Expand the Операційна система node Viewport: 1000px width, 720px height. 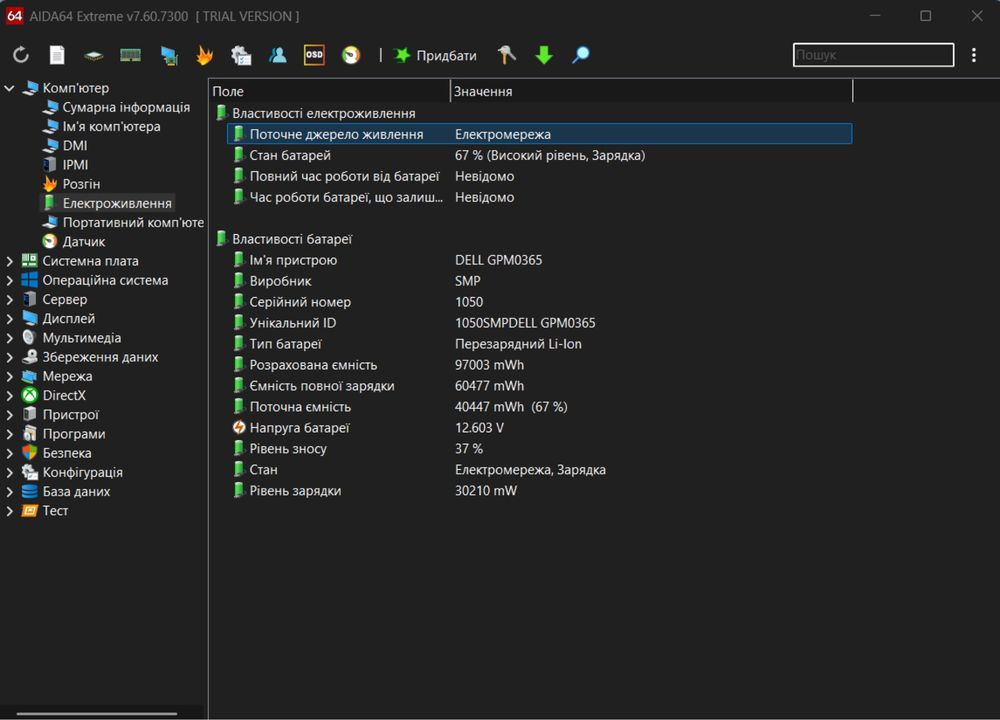click(9, 280)
